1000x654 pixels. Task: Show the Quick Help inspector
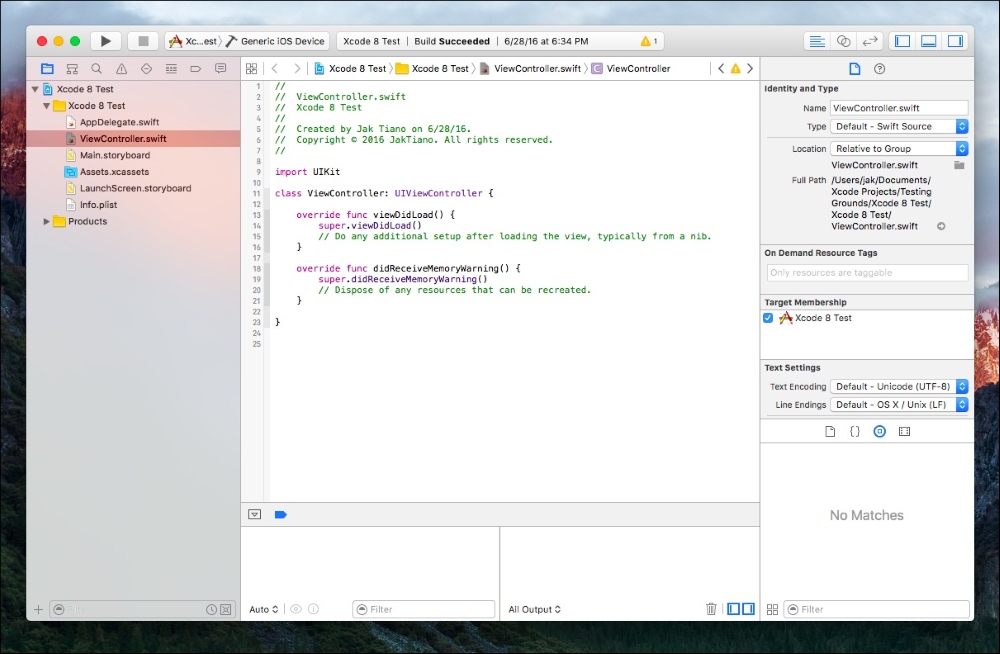click(x=879, y=68)
